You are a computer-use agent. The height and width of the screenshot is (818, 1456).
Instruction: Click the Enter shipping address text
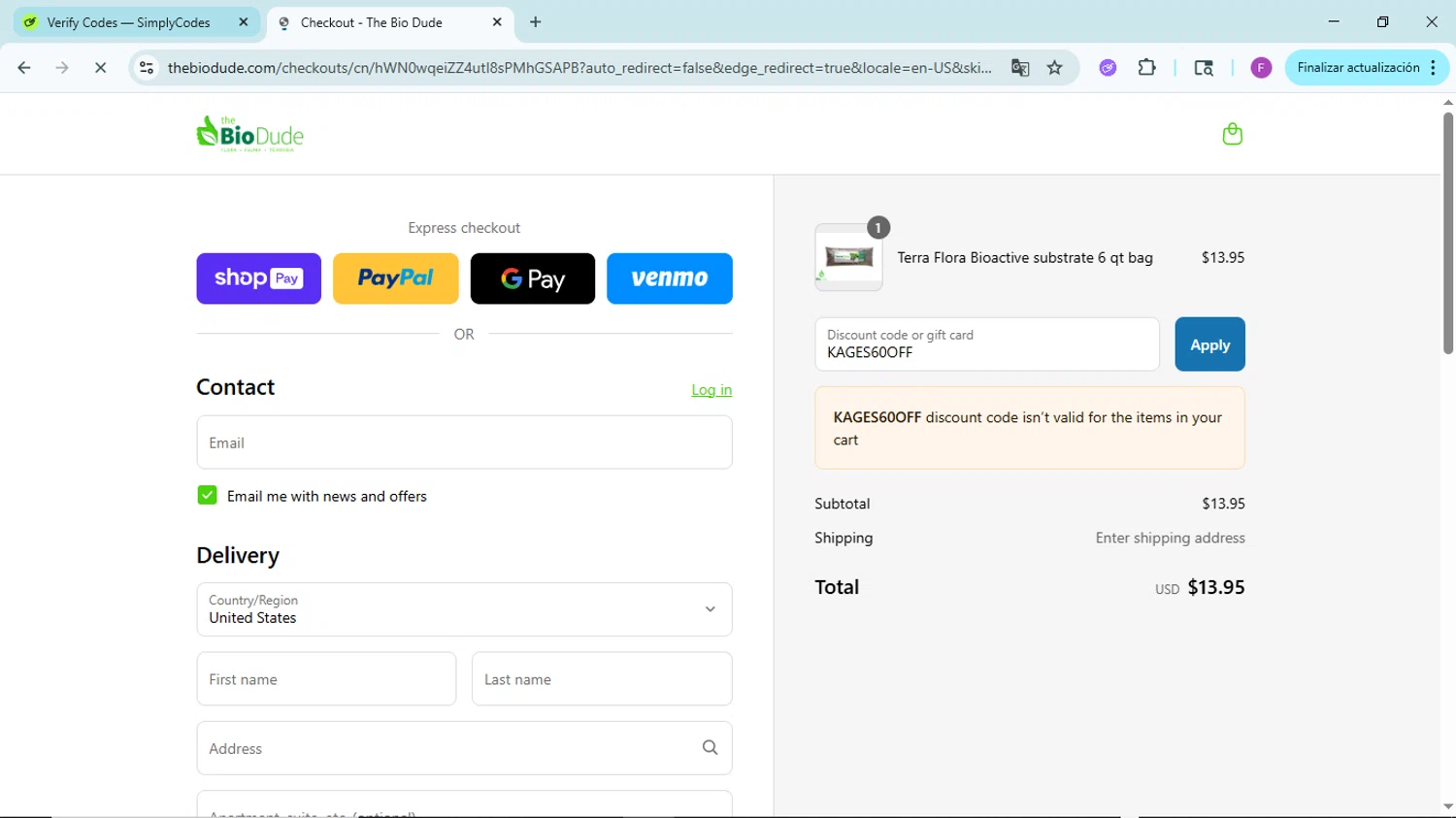tap(1170, 539)
